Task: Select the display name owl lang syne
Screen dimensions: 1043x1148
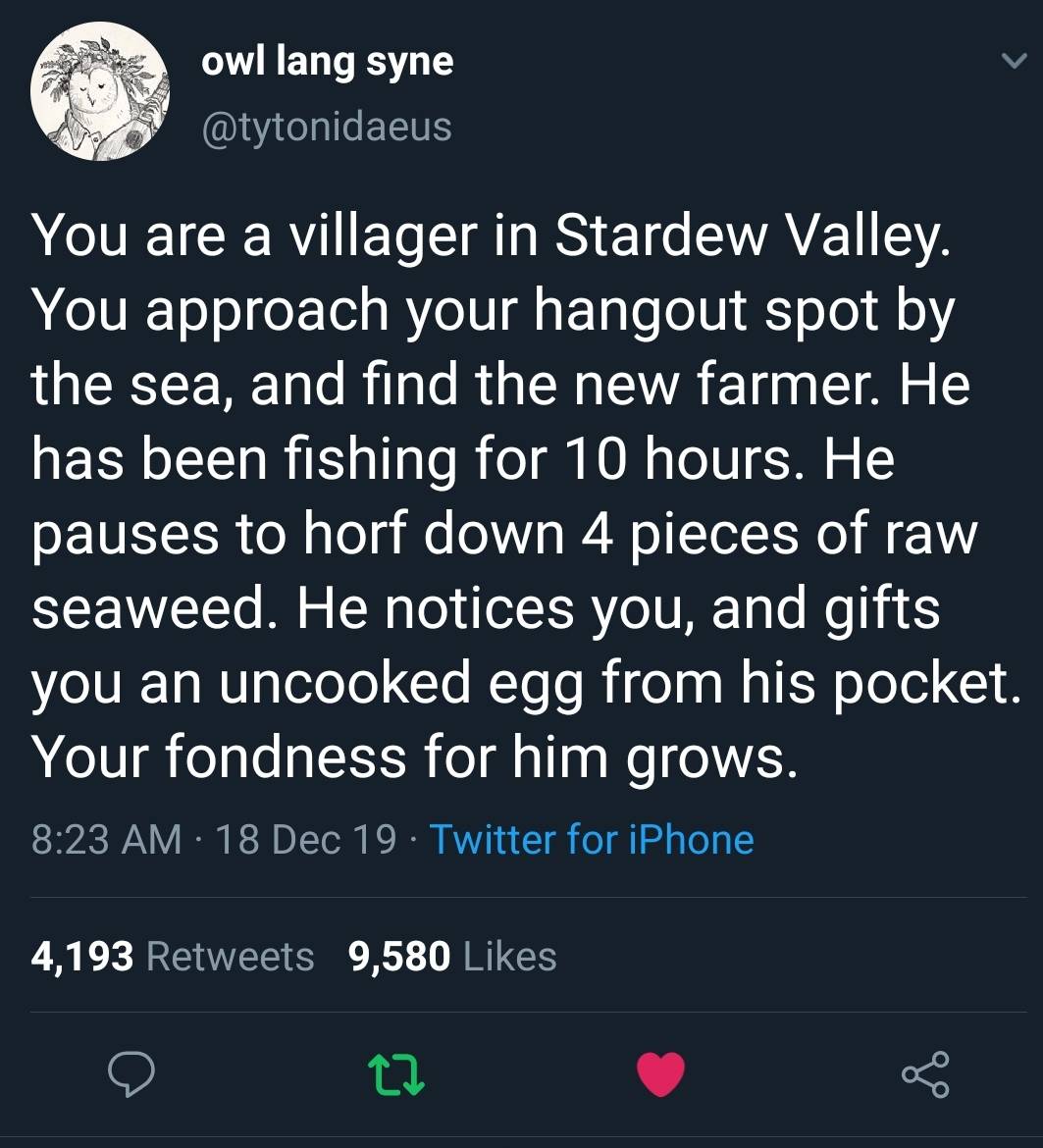Action: click(x=328, y=61)
